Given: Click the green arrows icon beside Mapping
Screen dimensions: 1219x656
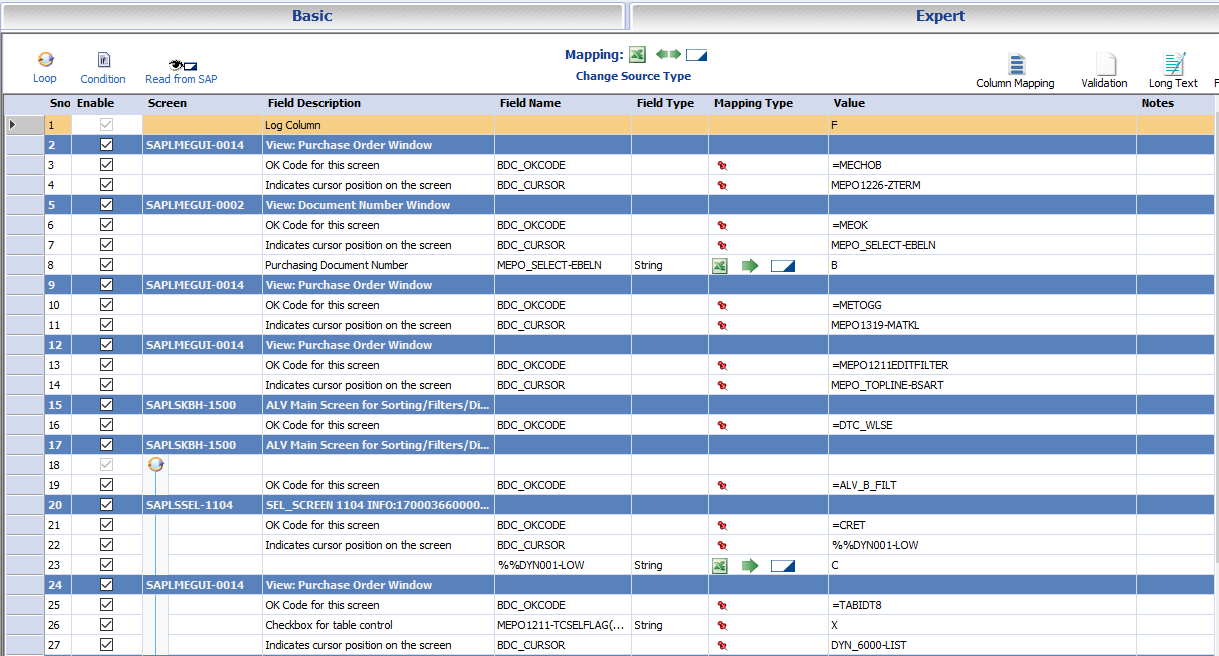Looking at the screenshot, I should click(668, 55).
